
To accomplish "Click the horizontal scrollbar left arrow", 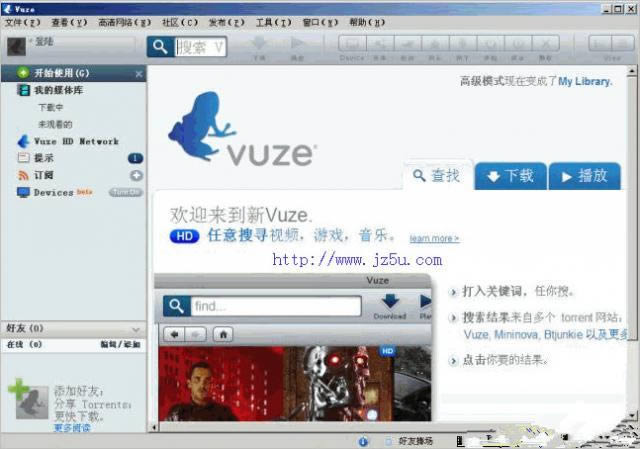I will pos(154,427).
